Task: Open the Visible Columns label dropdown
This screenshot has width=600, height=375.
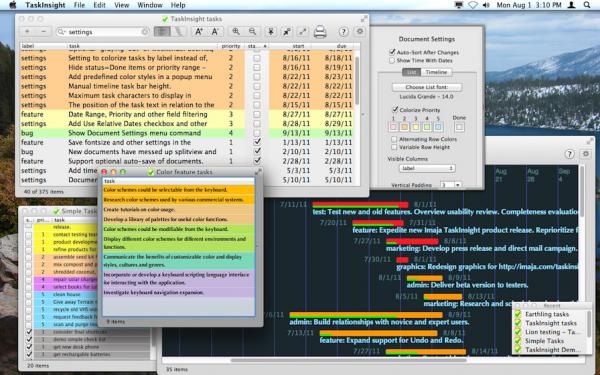Action: (x=427, y=168)
